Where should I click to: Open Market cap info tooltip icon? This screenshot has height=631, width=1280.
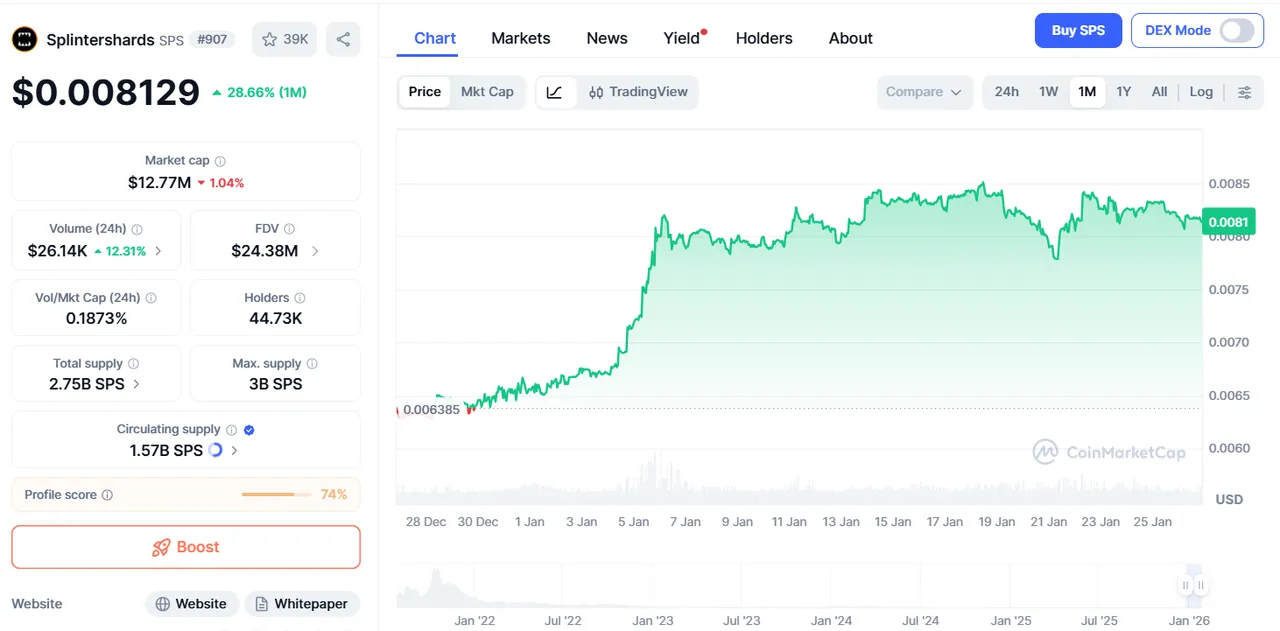click(220, 161)
